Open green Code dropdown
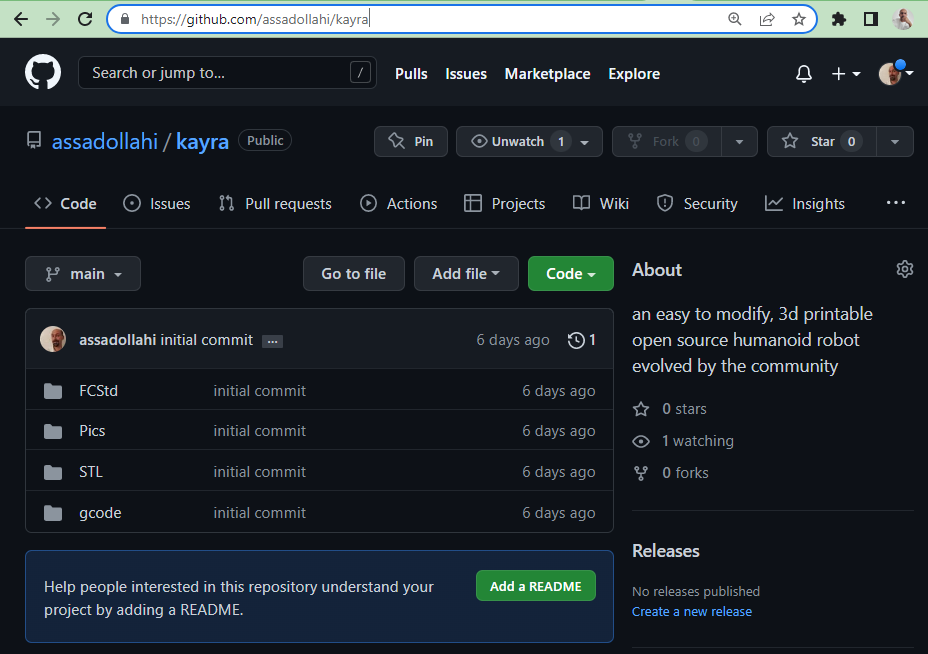The image size is (928, 654). 571,274
